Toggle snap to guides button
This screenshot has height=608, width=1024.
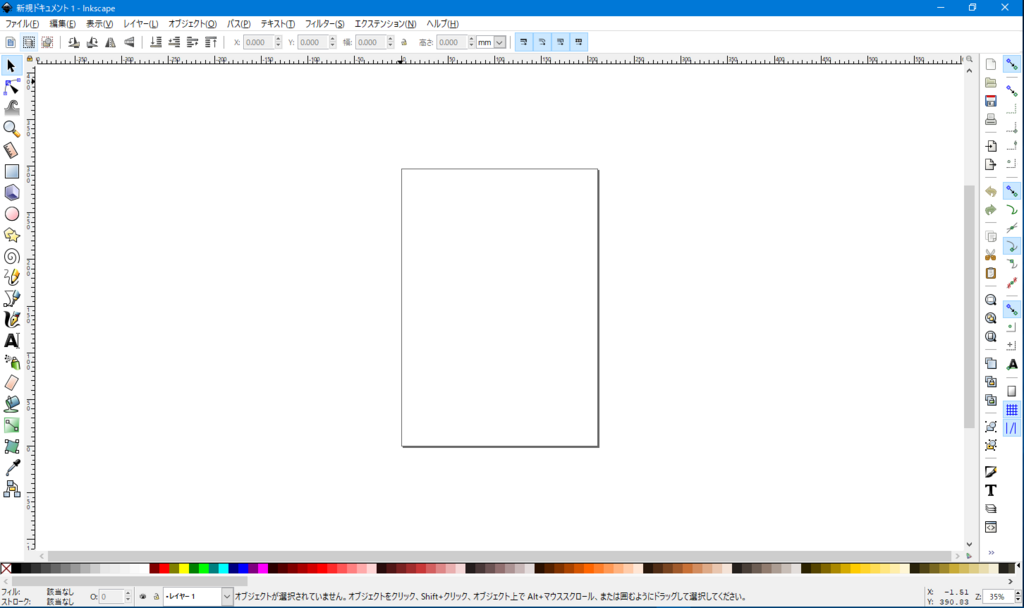click(x=1012, y=428)
